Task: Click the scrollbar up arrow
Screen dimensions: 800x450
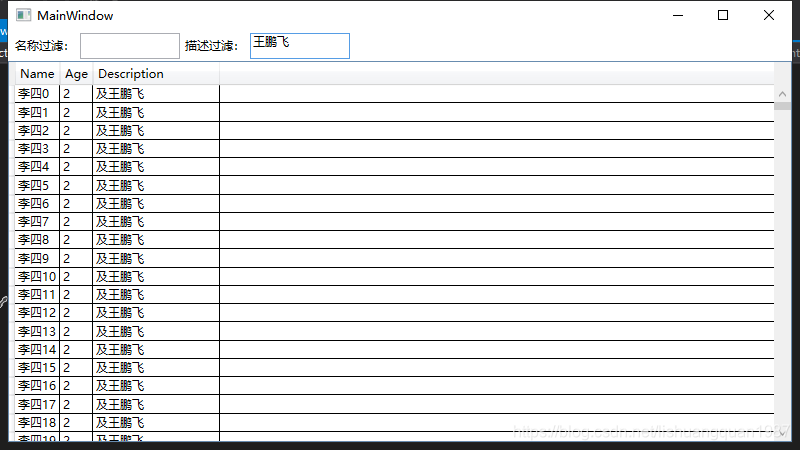Action: pos(780,93)
